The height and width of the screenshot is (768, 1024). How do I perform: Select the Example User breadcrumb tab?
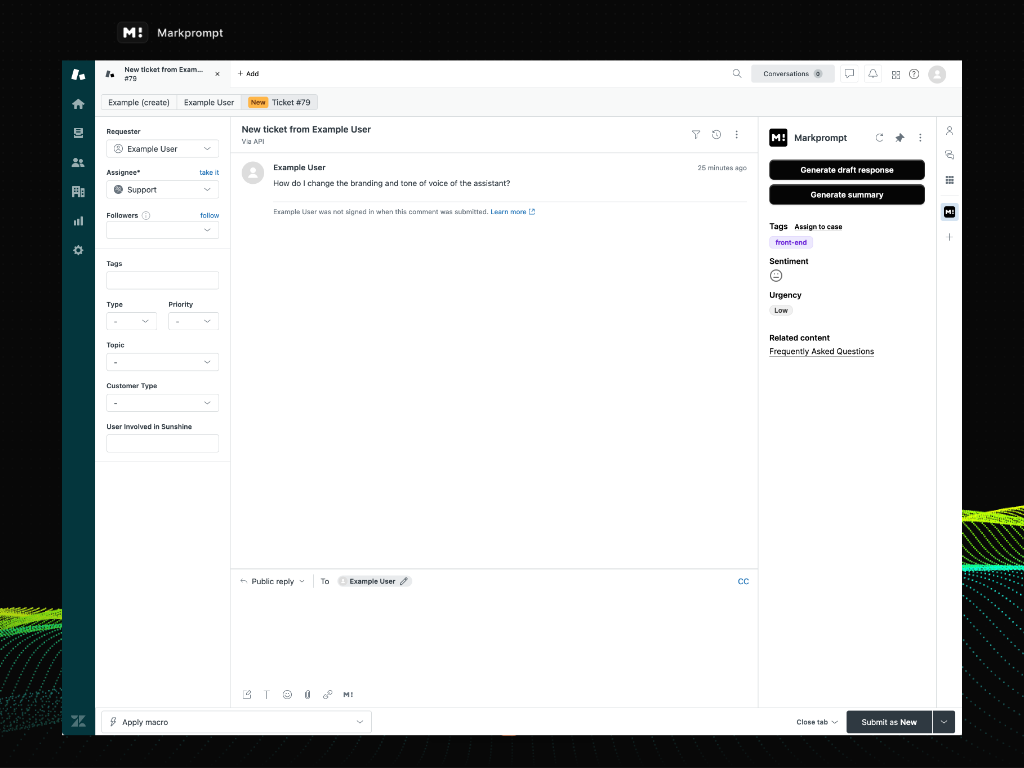point(209,103)
